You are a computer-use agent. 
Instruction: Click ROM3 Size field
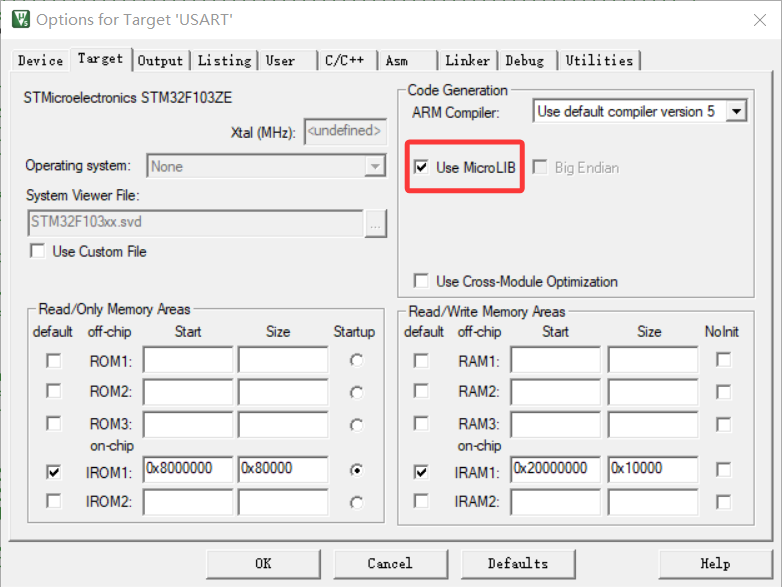(283, 424)
